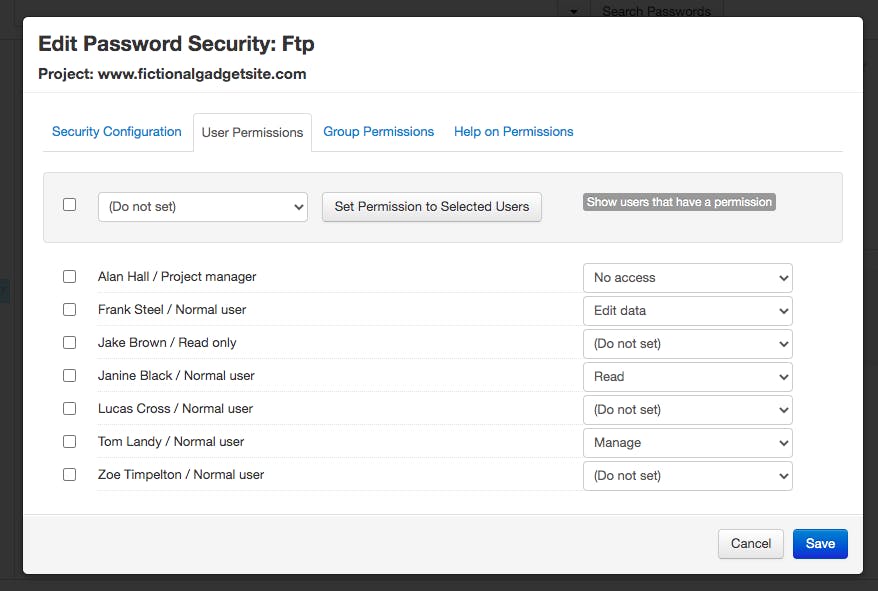Tick the Zoe Timpelton checkbox
This screenshot has width=878, height=591.
69,474
